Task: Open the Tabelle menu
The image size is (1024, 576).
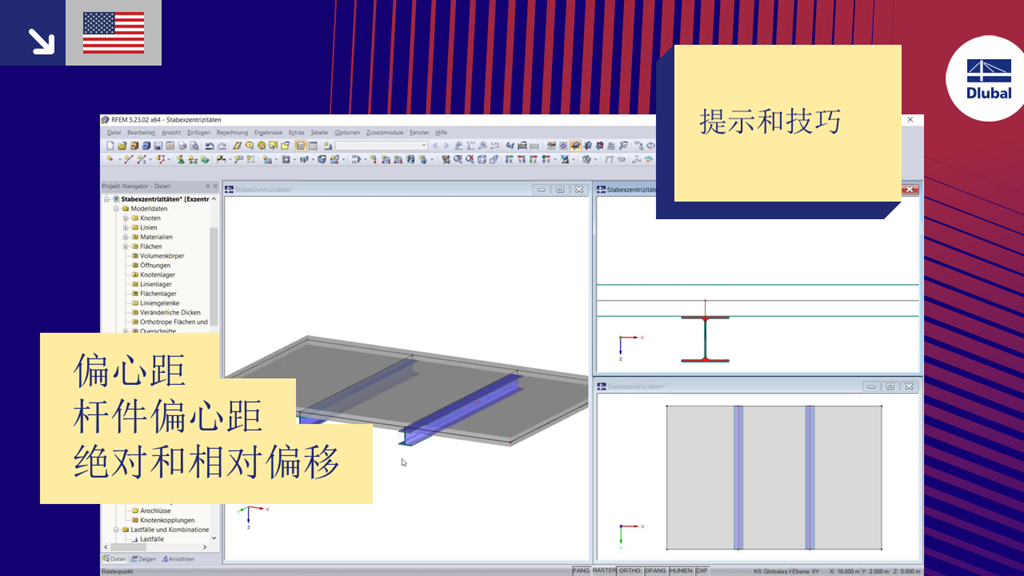Action: pos(319,133)
